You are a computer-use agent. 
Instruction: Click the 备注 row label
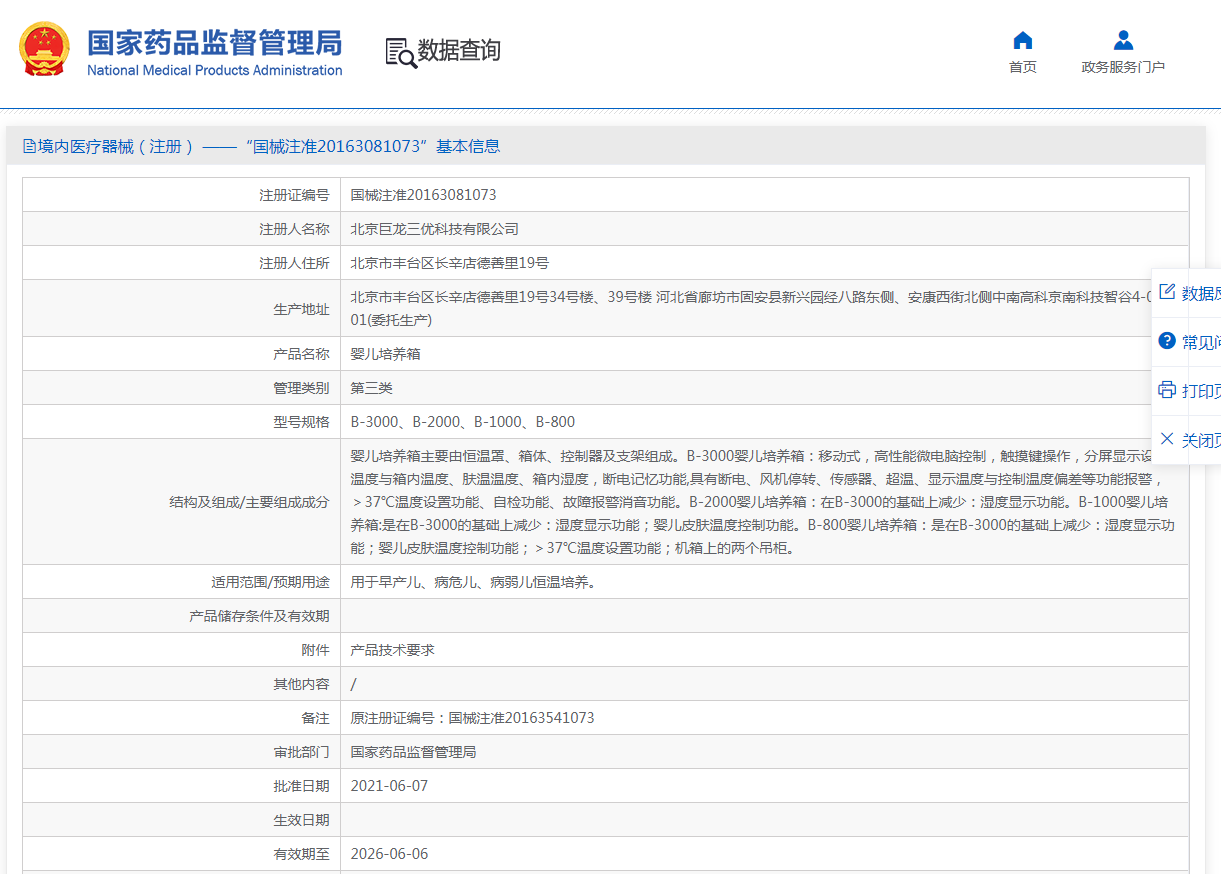coord(315,718)
